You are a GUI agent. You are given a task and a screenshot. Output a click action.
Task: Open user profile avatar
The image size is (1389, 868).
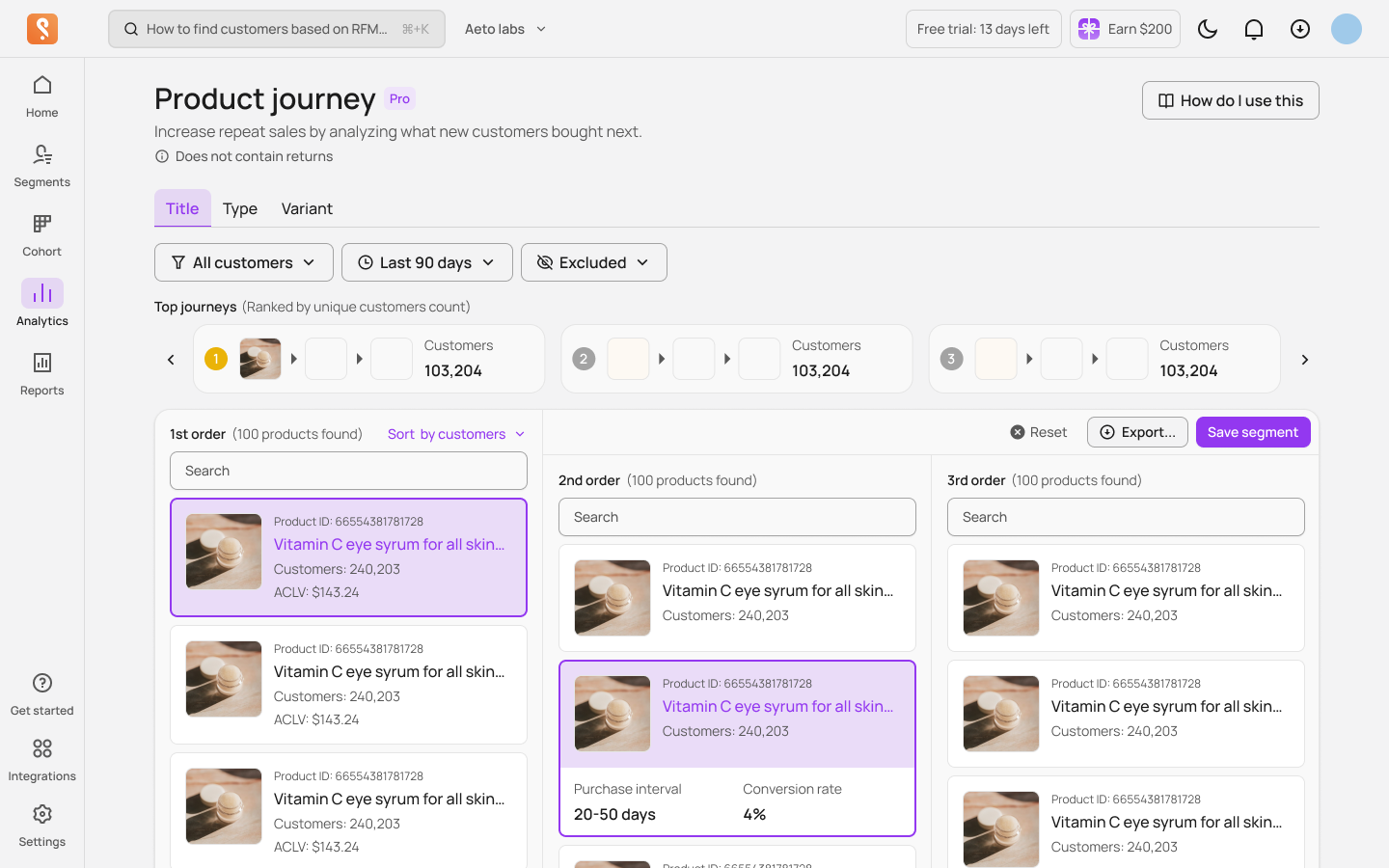[x=1347, y=29]
